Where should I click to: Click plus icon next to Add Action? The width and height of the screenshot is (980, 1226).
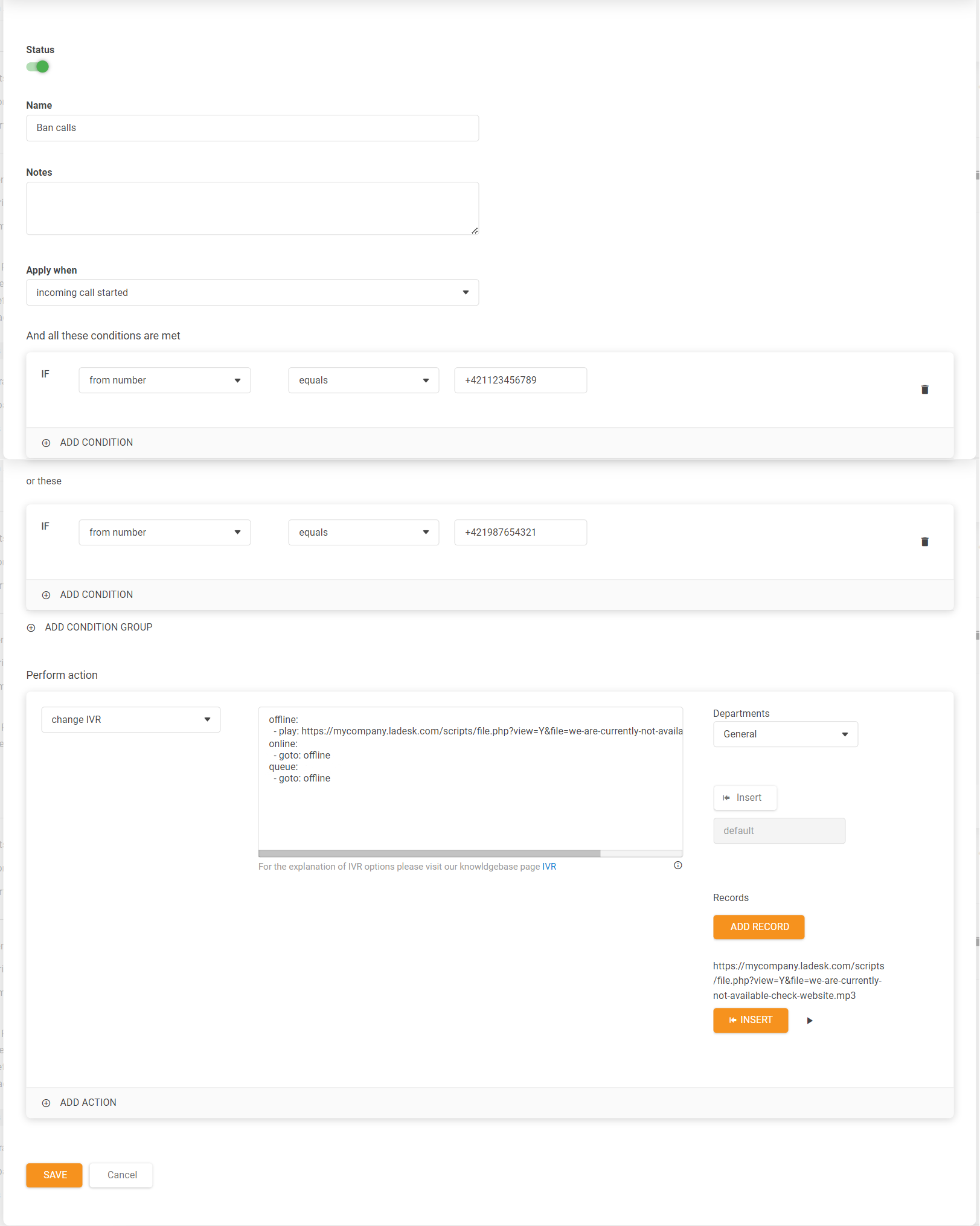pyautogui.click(x=46, y=1103)
